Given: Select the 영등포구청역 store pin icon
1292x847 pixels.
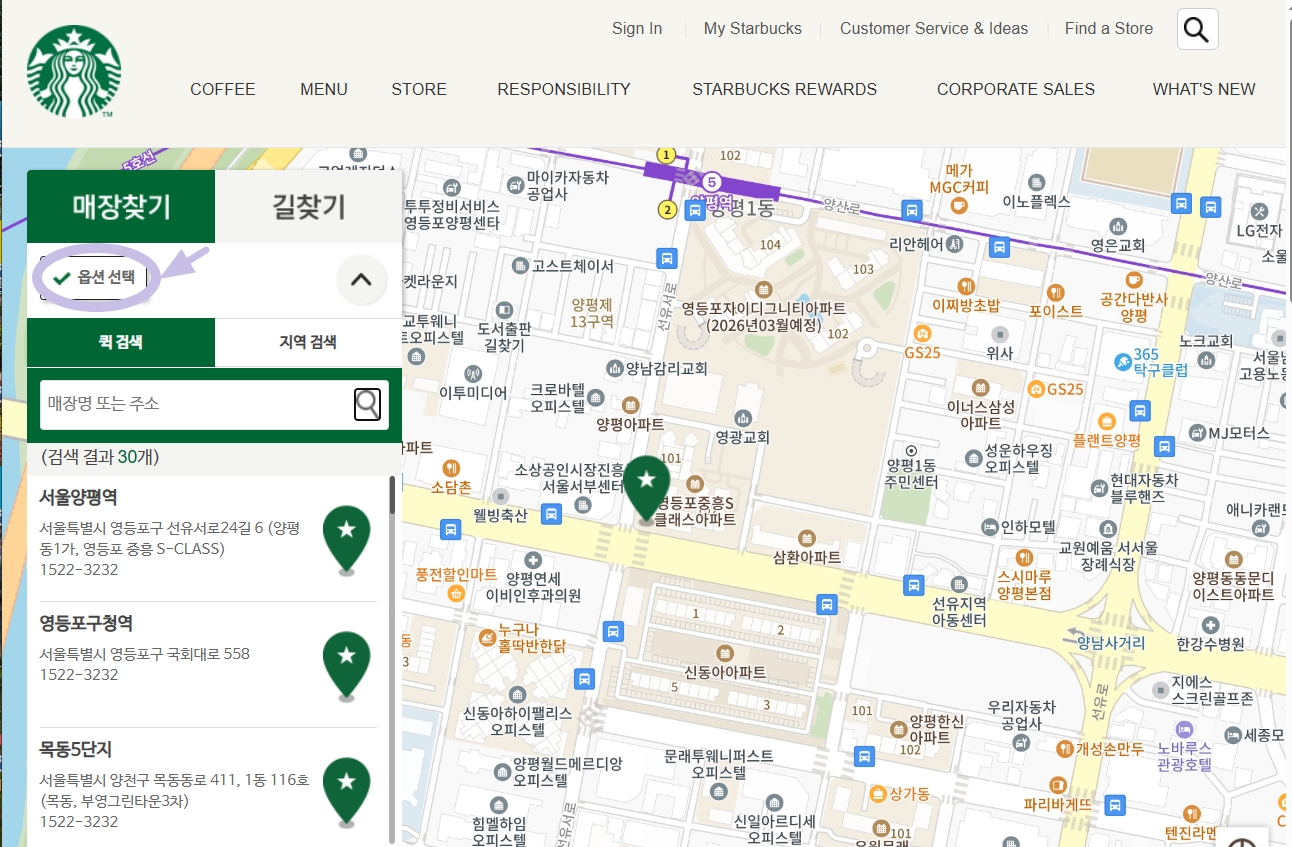Looking at the screenshot, I should [x=346, y=667].
